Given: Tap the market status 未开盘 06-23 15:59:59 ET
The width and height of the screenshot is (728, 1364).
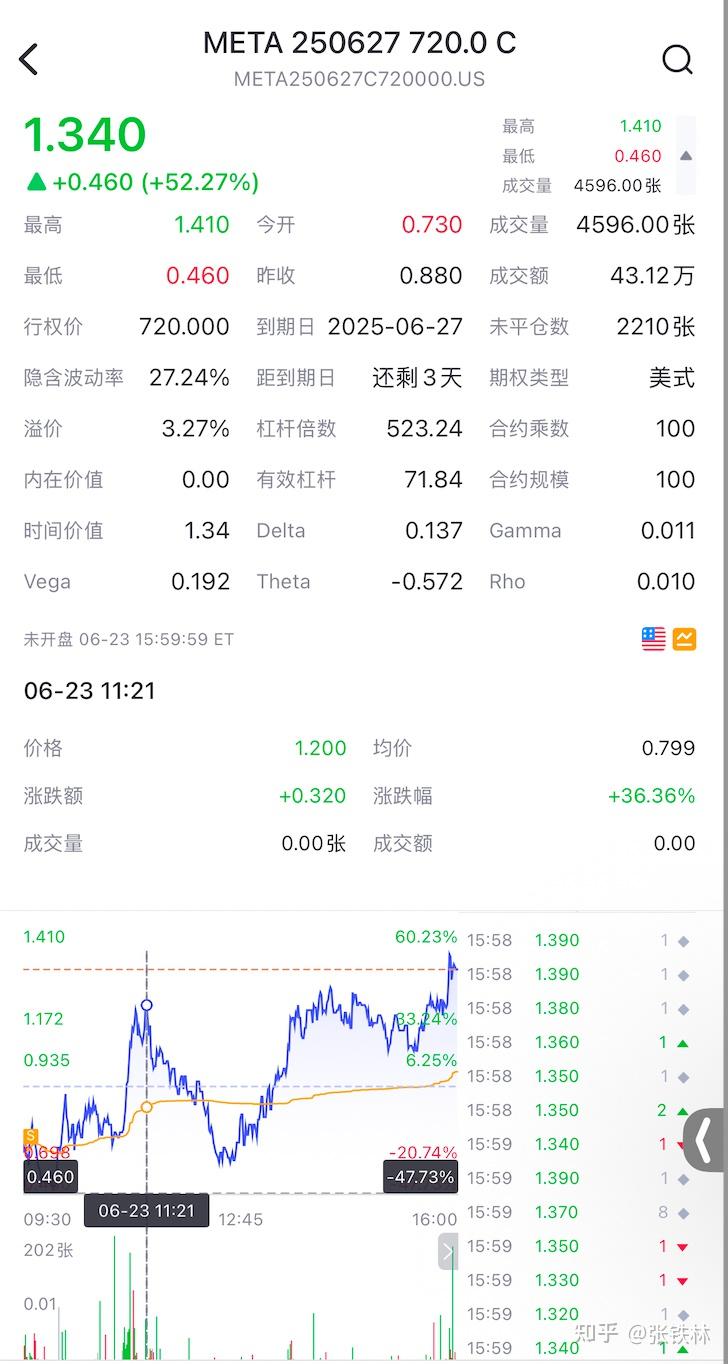Looking at the screenshot, I should (x=129, y=639).
